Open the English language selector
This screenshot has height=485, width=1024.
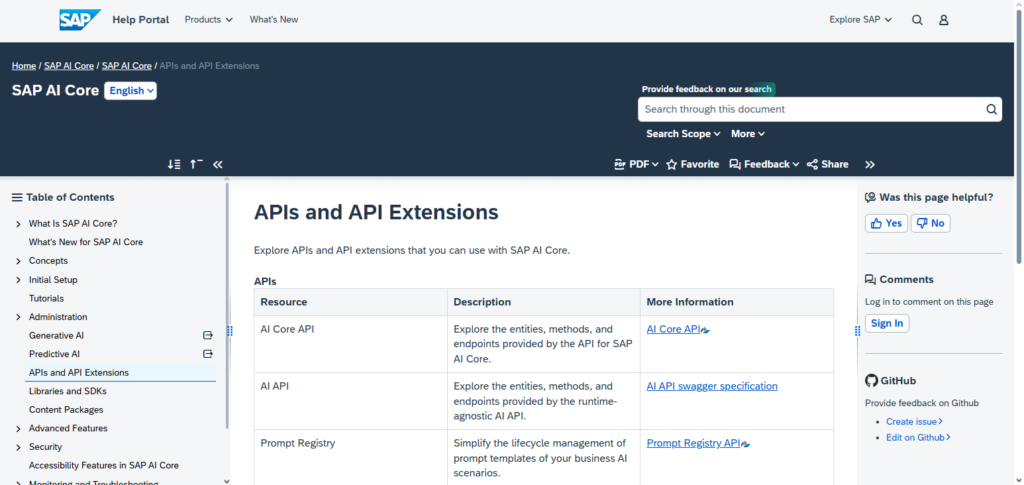[131, 91]
